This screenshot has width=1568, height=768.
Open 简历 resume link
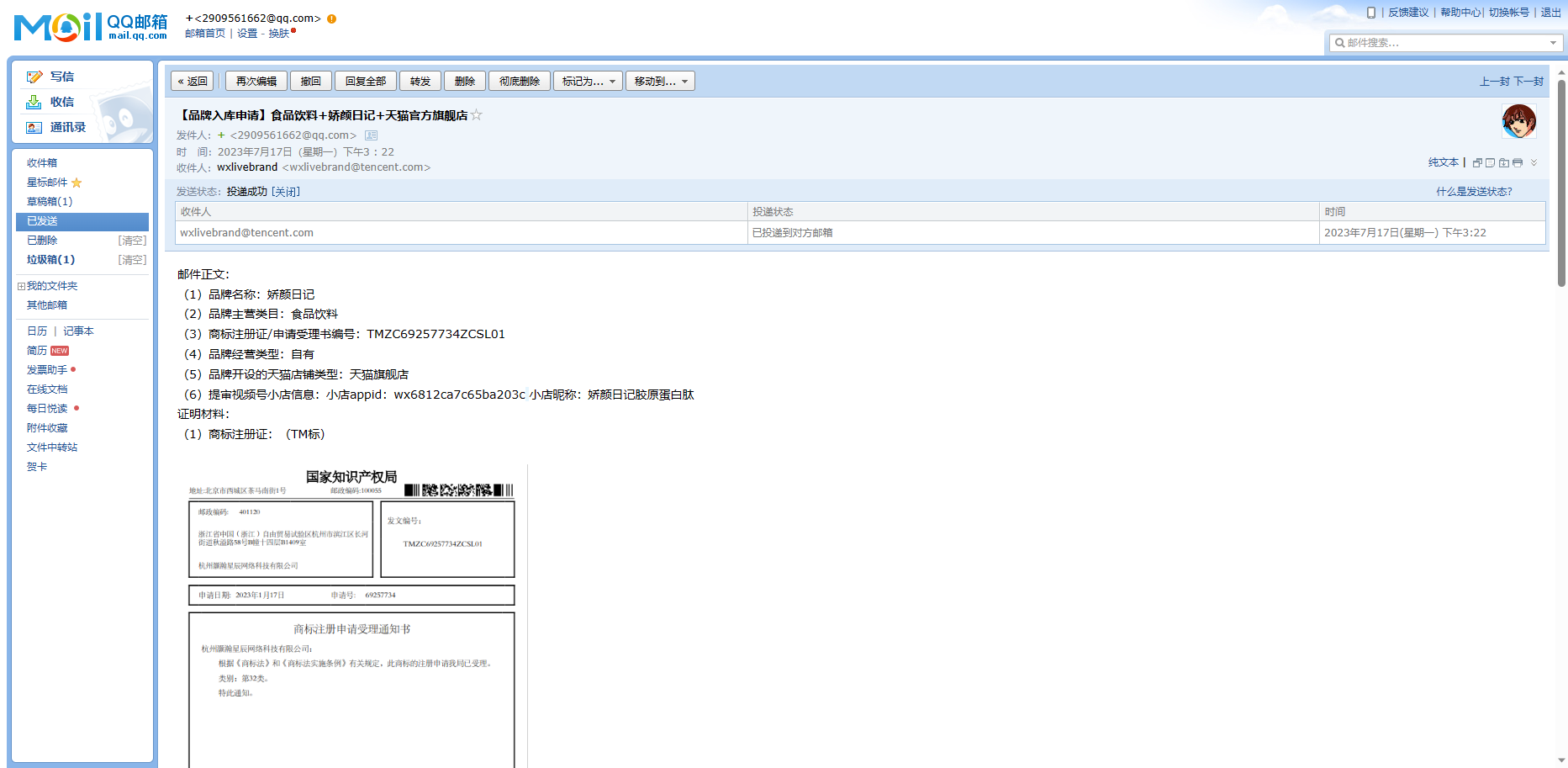tap(37, 351)
